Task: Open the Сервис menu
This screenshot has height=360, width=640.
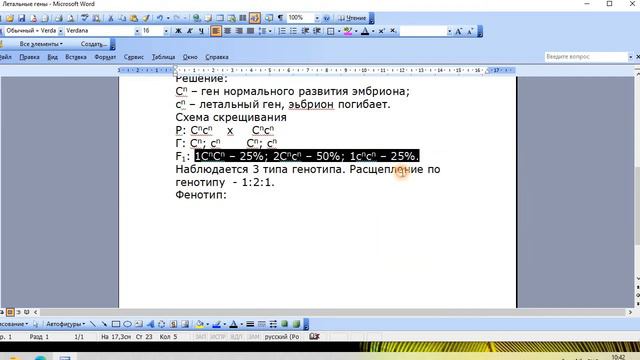Action: point(133,57)
